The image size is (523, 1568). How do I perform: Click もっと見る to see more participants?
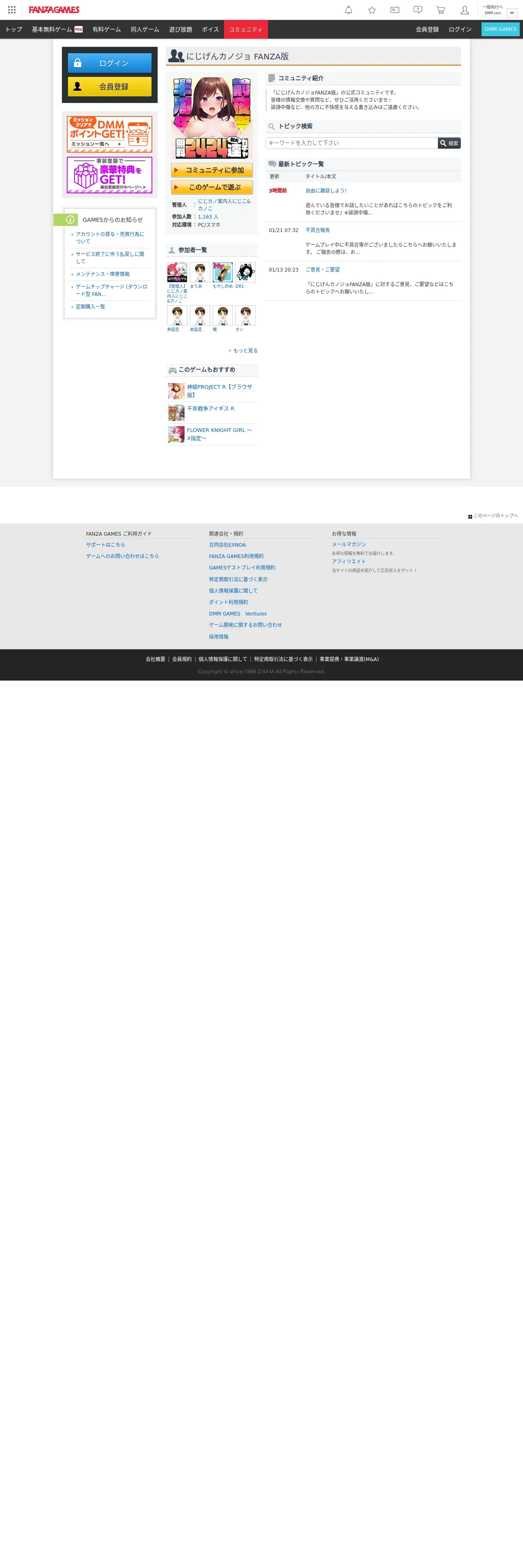(x=245, y=350)
